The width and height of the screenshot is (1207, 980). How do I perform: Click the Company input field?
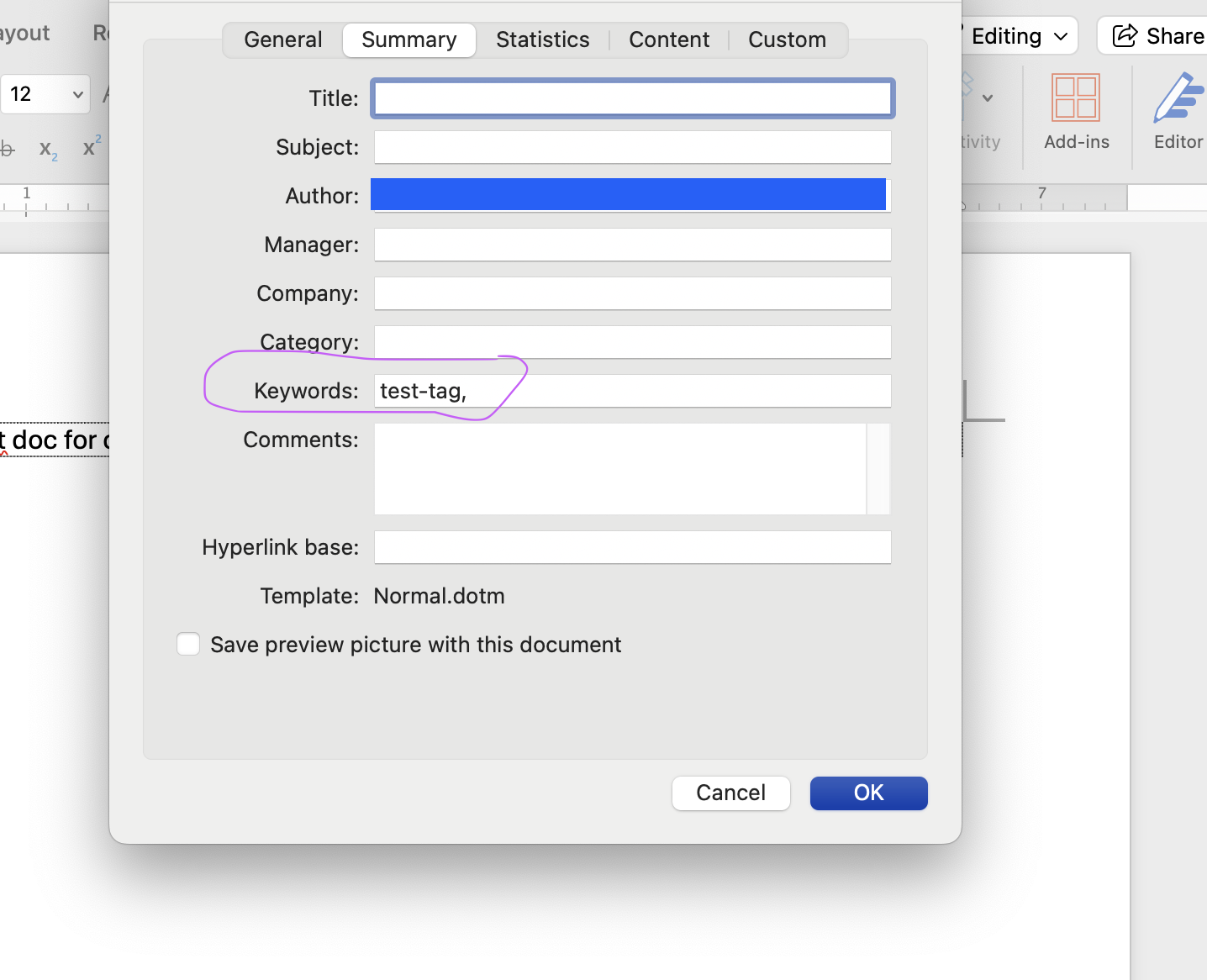[x=632, y=293]
